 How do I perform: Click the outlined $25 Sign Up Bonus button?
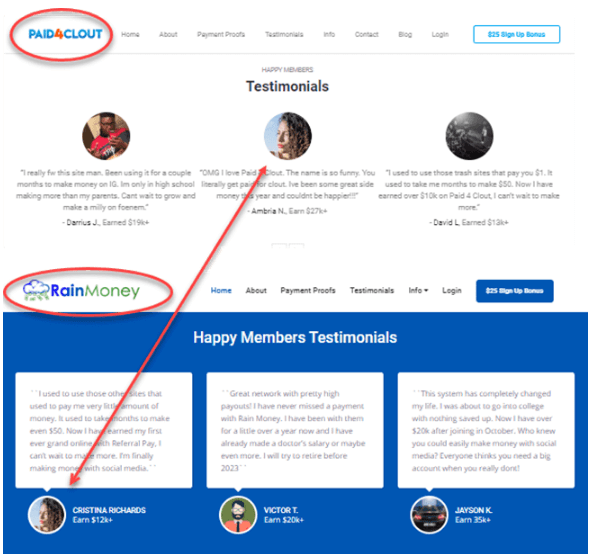(516, 34)
